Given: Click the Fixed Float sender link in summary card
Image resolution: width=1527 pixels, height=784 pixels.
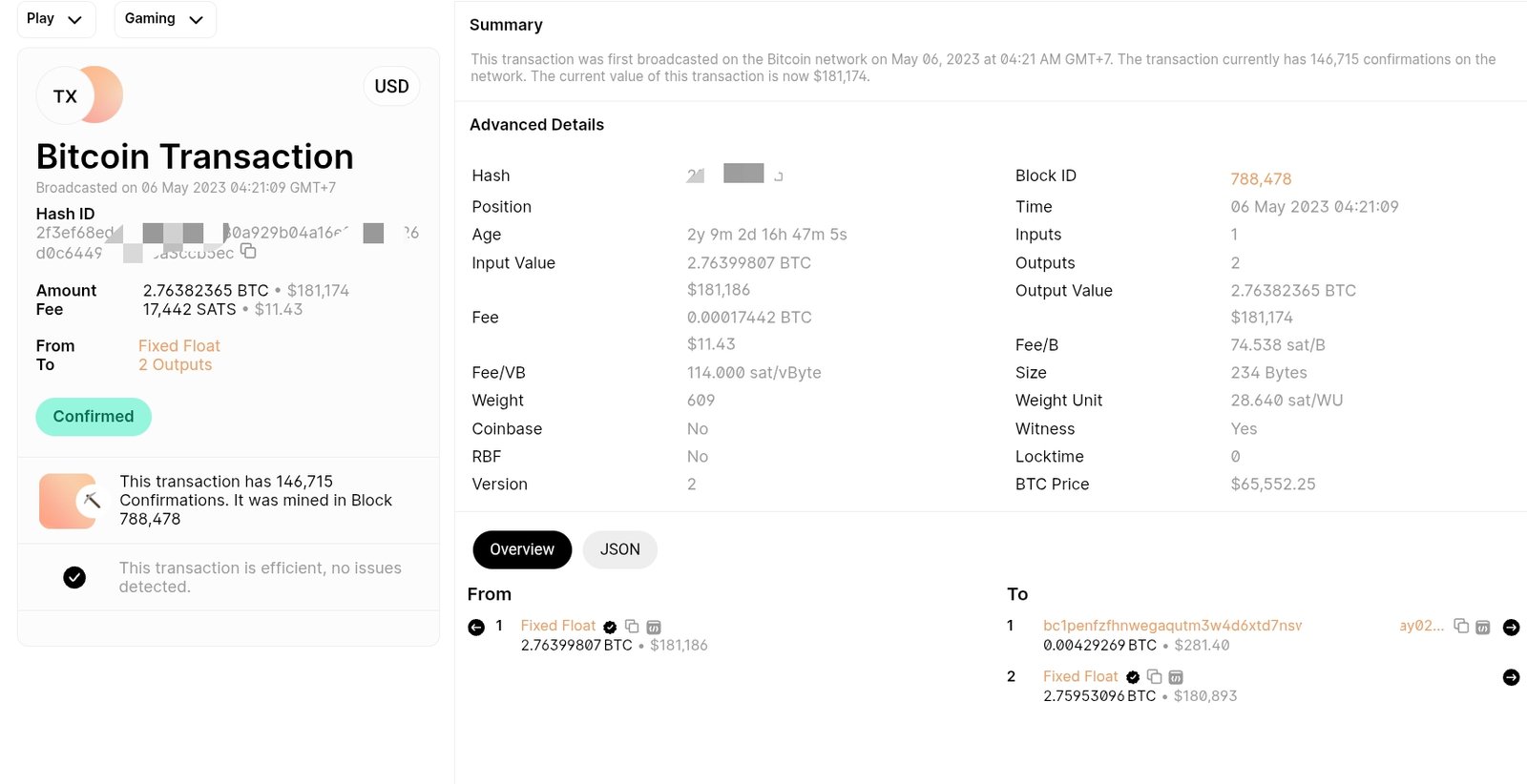Looking at the screenshot, I should pos(178,346).
